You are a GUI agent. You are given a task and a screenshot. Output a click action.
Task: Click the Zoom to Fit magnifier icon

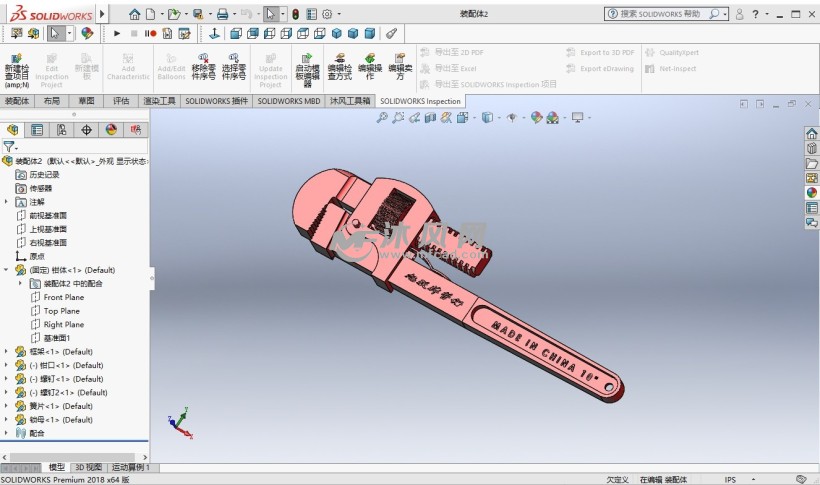click(381, 117)
